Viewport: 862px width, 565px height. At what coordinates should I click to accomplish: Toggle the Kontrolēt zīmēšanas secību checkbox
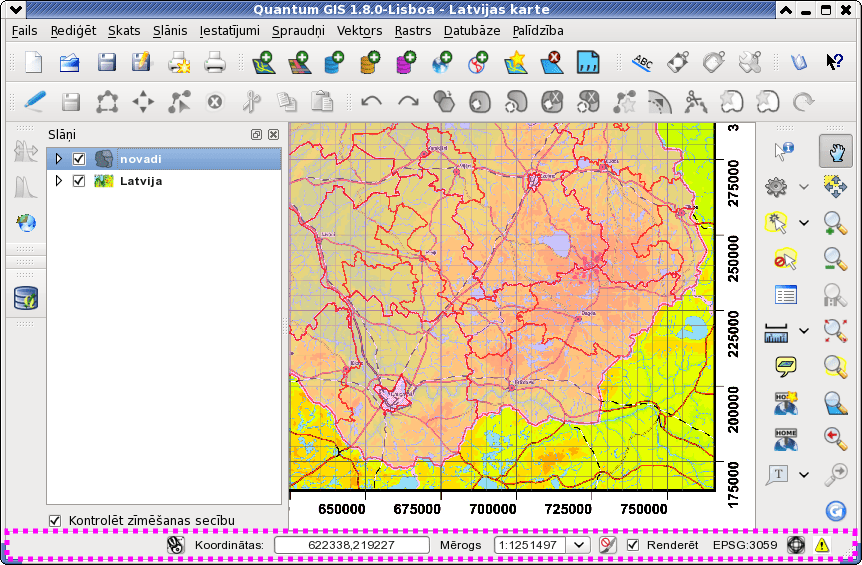pyautogui.click(x=55, y=520)
